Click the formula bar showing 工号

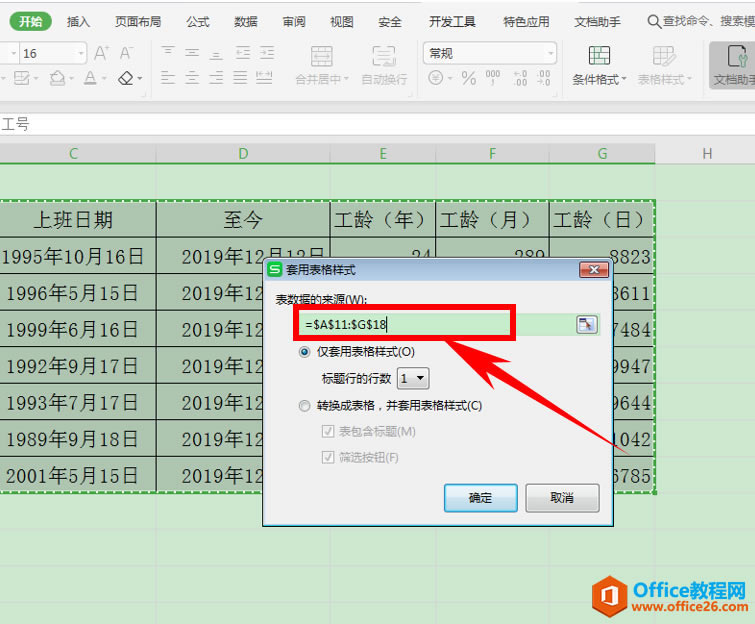[x=378, y=125]
